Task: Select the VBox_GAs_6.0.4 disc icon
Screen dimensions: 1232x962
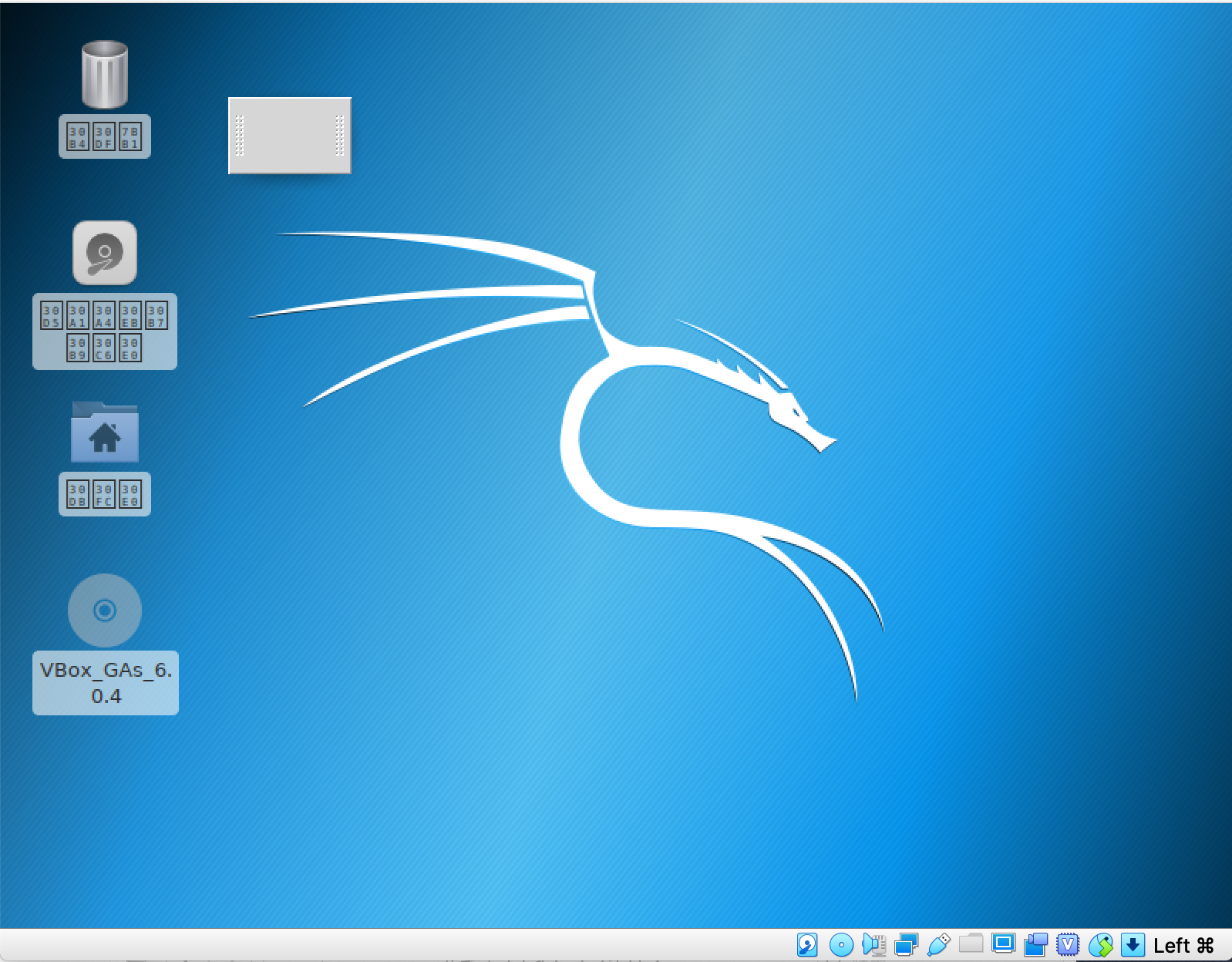Action: (x=105, y=610)
